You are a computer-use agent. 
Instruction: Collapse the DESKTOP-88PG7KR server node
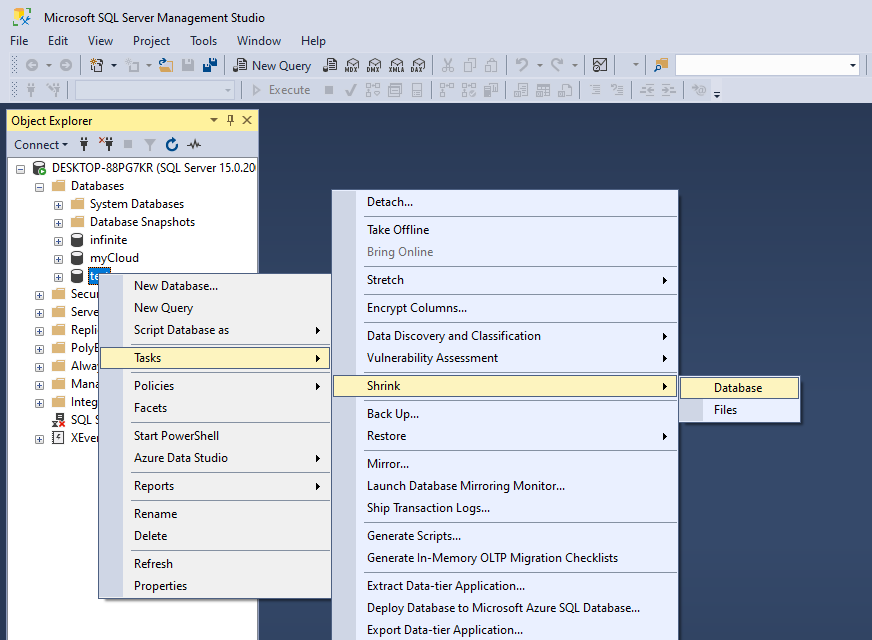coord(21,169)
